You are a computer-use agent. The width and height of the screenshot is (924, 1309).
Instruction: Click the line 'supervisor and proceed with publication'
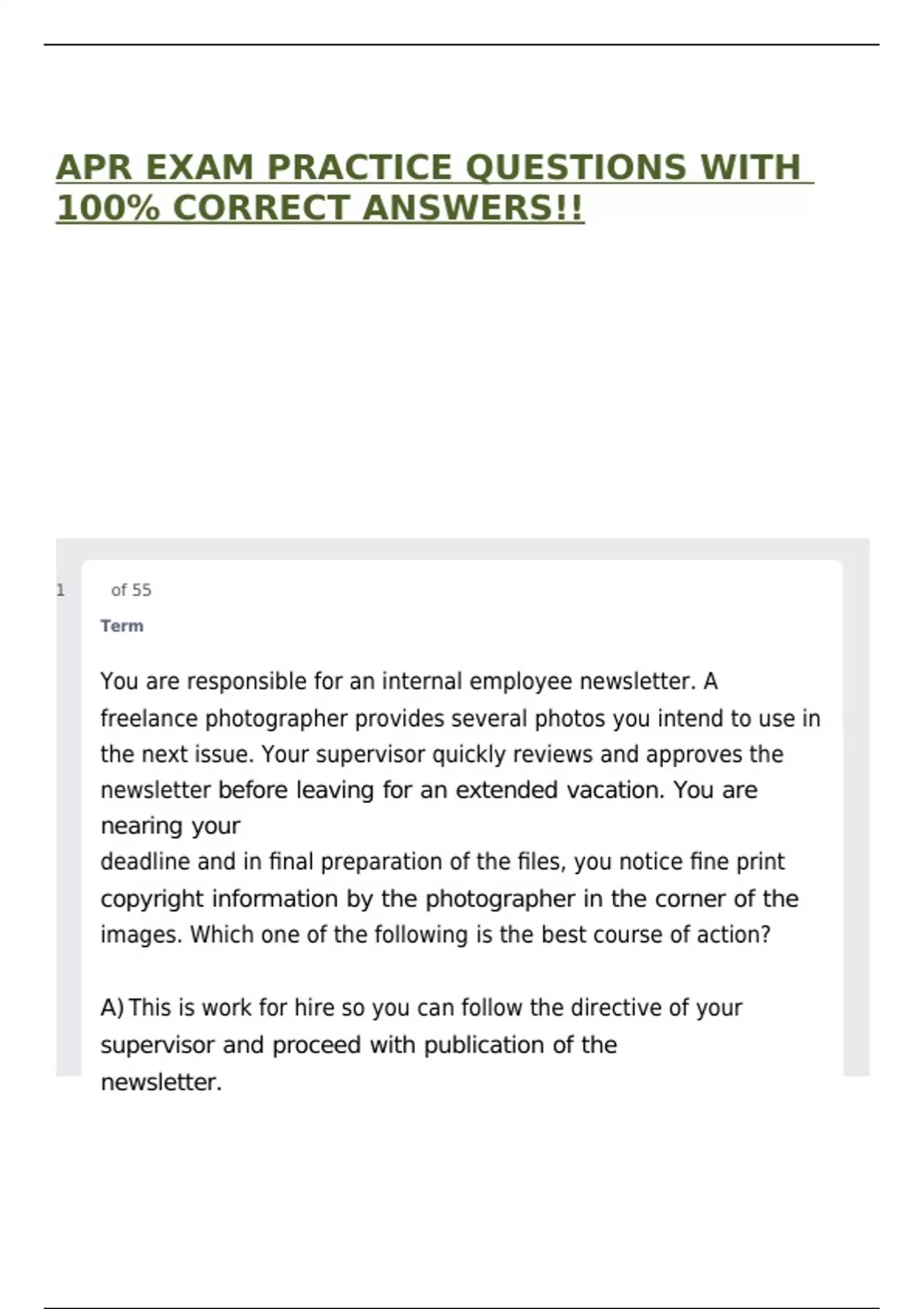pyautogui.click(x=359, y=1045)
